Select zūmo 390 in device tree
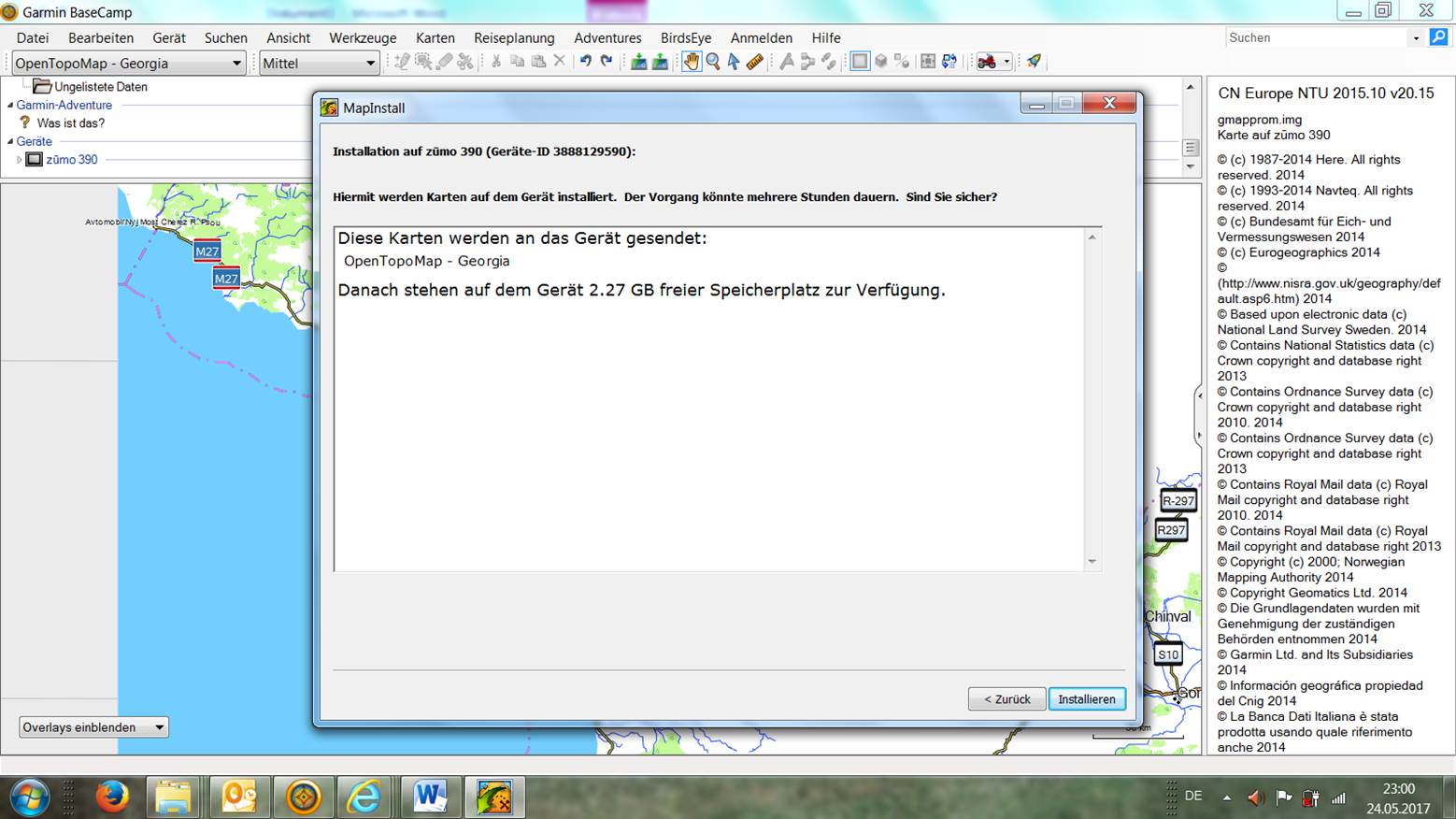This screenshot has height=819, width=1456. coord(72,160)
